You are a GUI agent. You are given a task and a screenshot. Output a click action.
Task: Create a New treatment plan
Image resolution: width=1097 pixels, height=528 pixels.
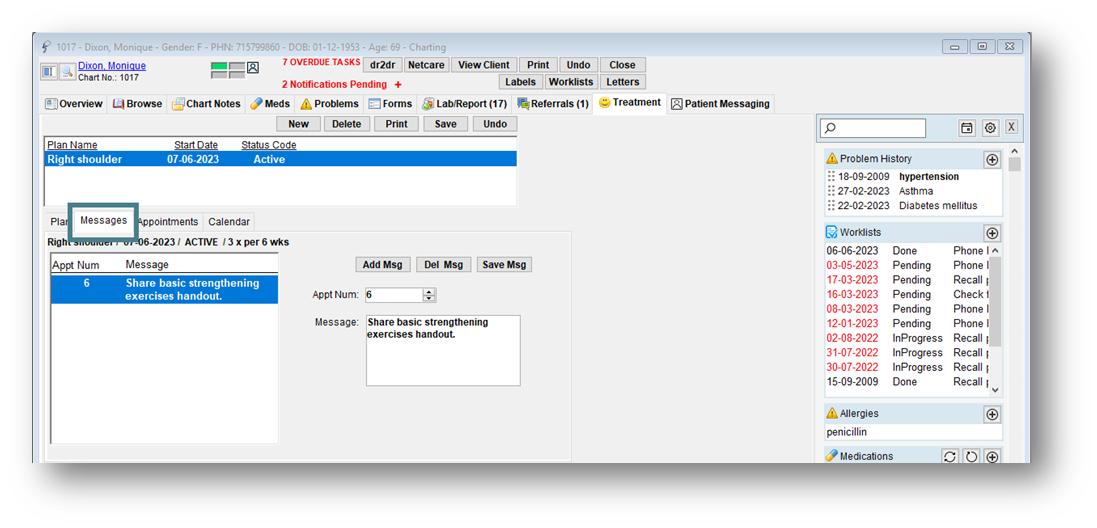click(x=298, y=124)
